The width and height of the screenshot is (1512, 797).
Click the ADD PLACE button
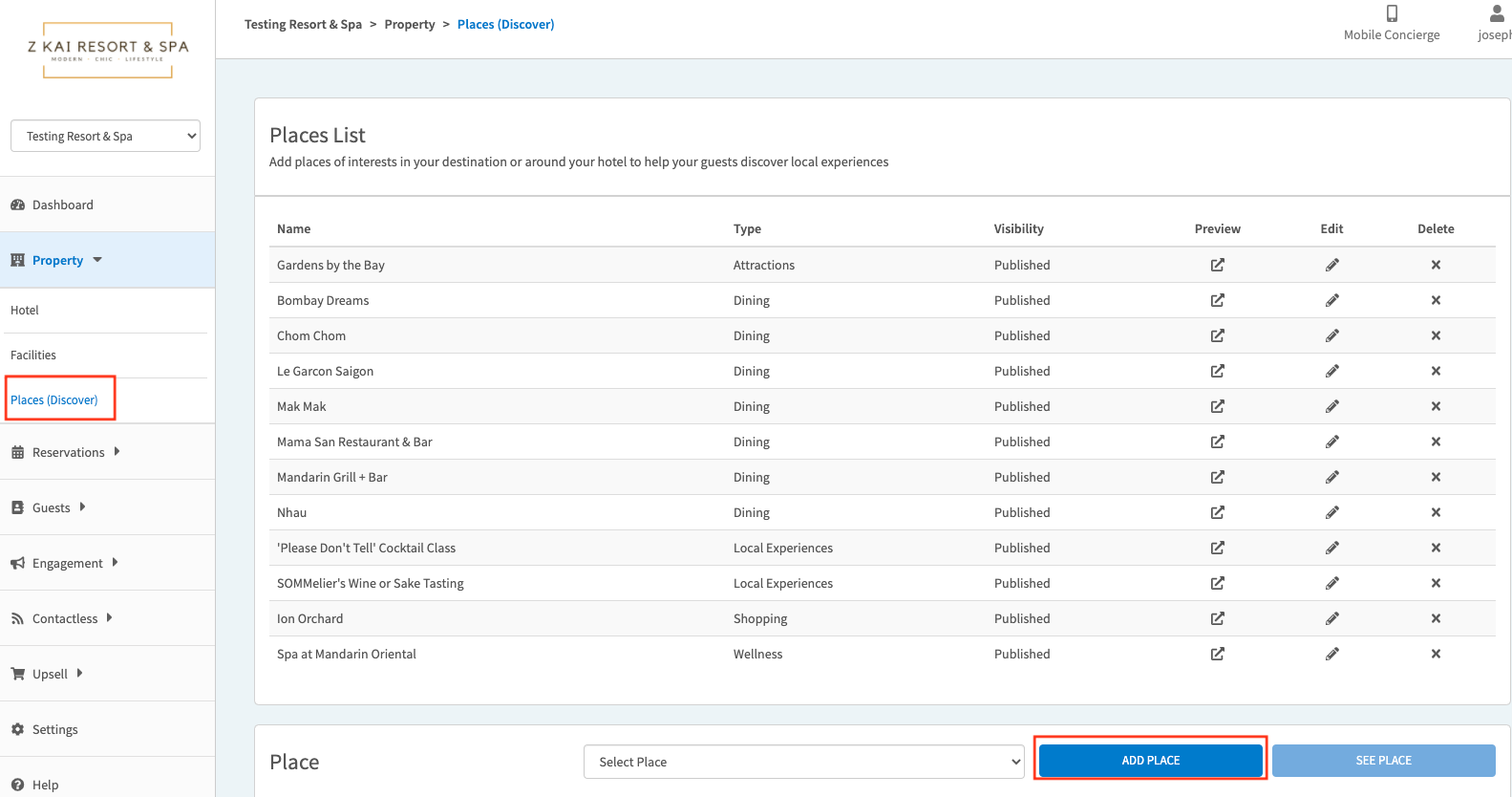[1150, 760]
